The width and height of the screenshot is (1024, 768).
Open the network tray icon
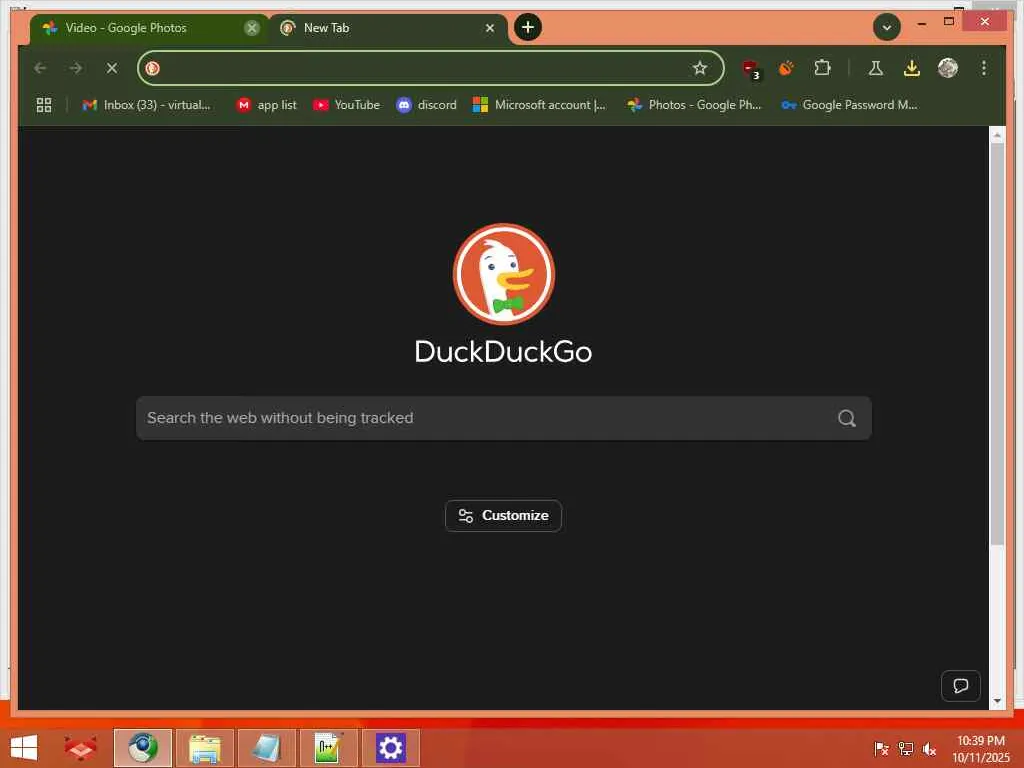[905, 748]
